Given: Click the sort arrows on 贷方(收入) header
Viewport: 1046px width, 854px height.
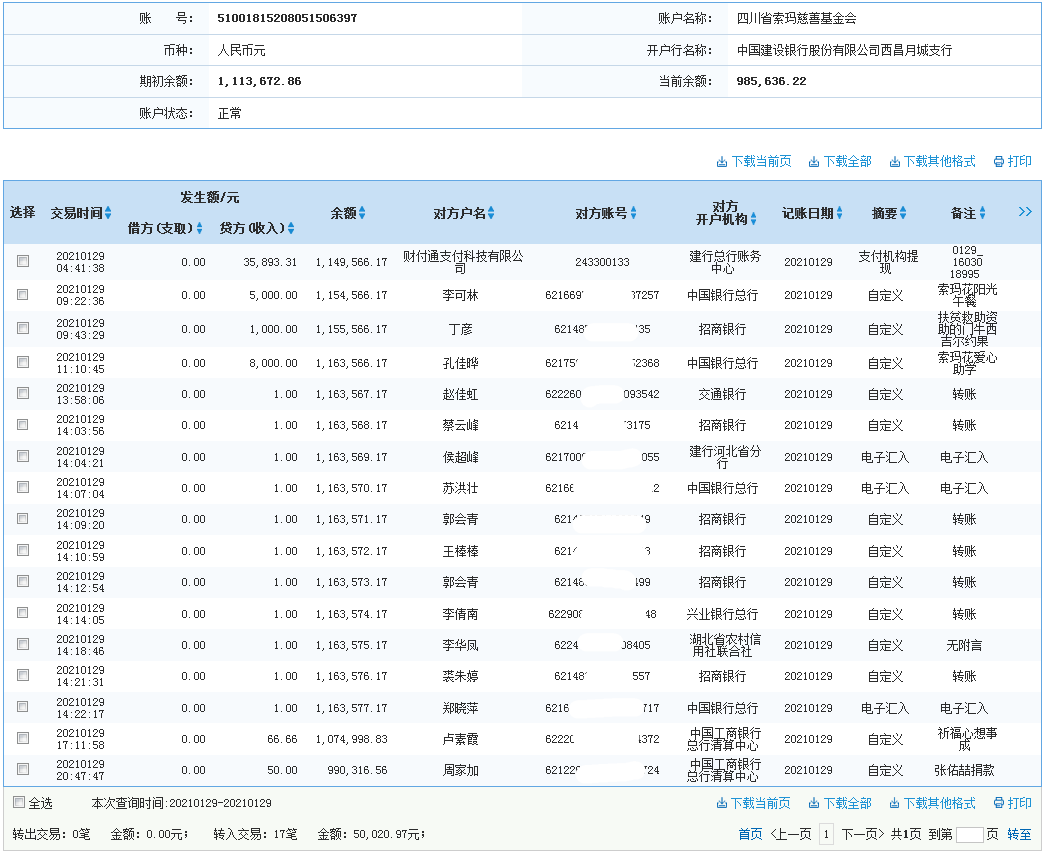Looking at the screenshot, I should 289,229.
